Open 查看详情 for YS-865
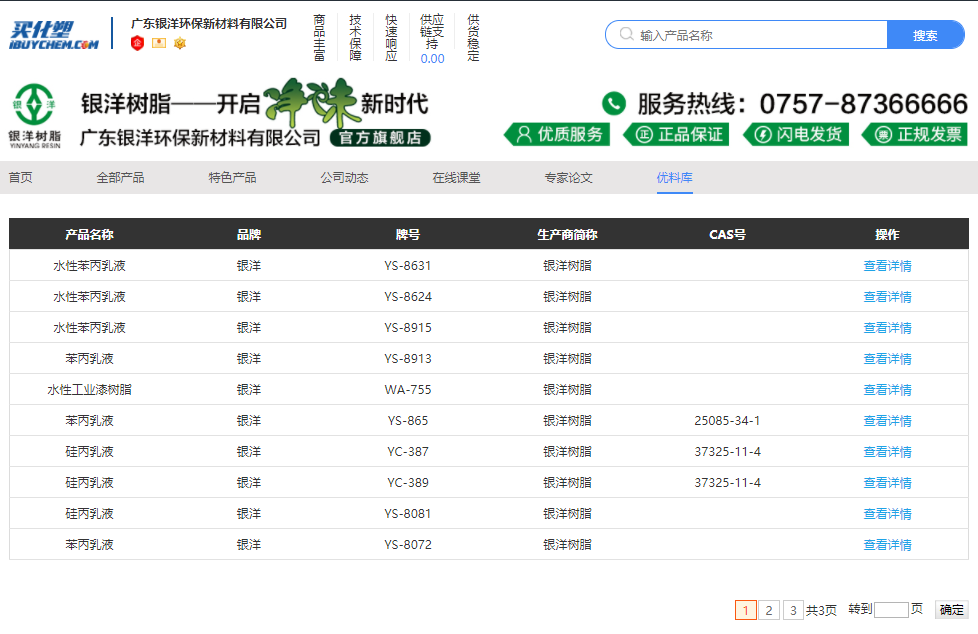The image size is (978, 634). point(888,421)
